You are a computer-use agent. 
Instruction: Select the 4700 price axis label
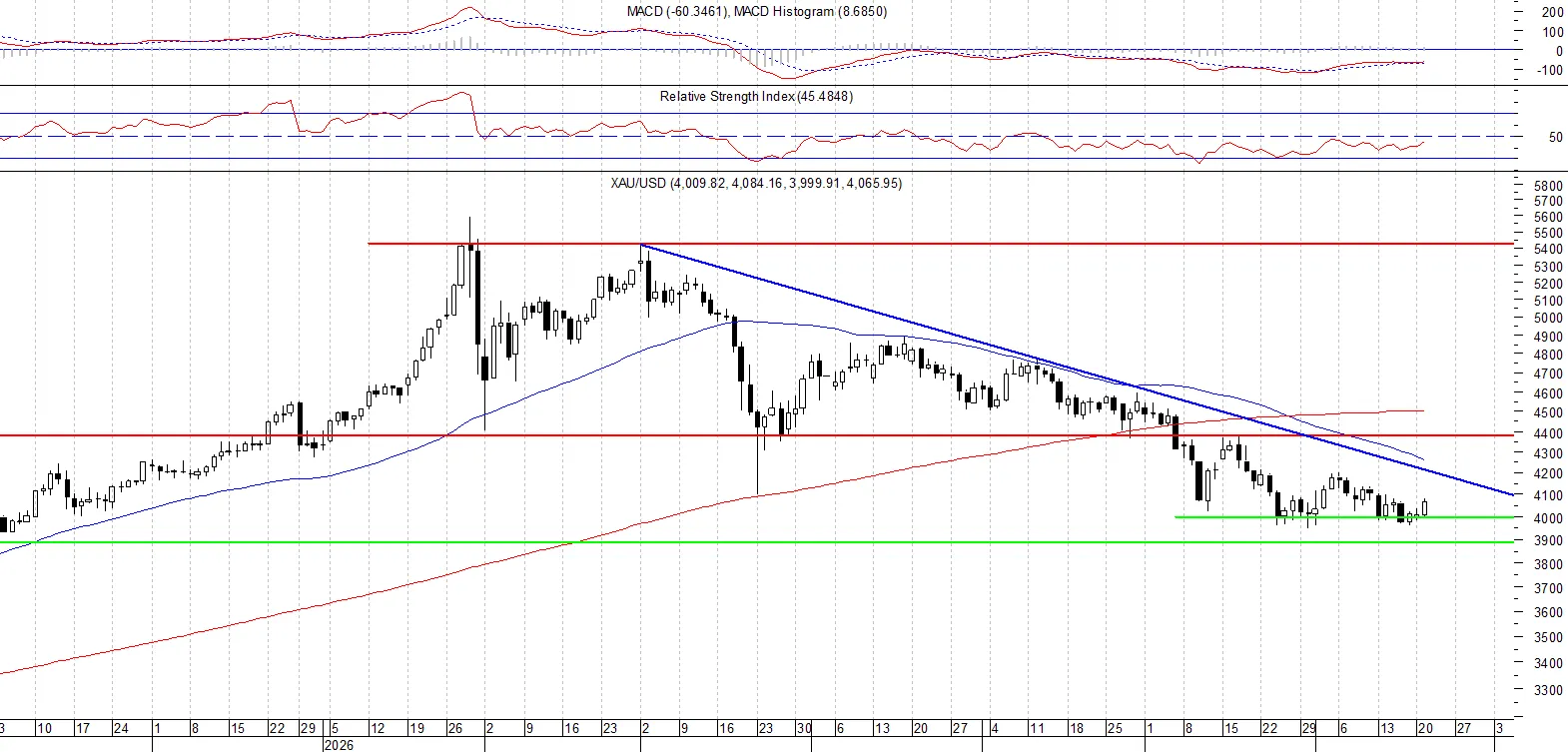[x=1548, y=375]
